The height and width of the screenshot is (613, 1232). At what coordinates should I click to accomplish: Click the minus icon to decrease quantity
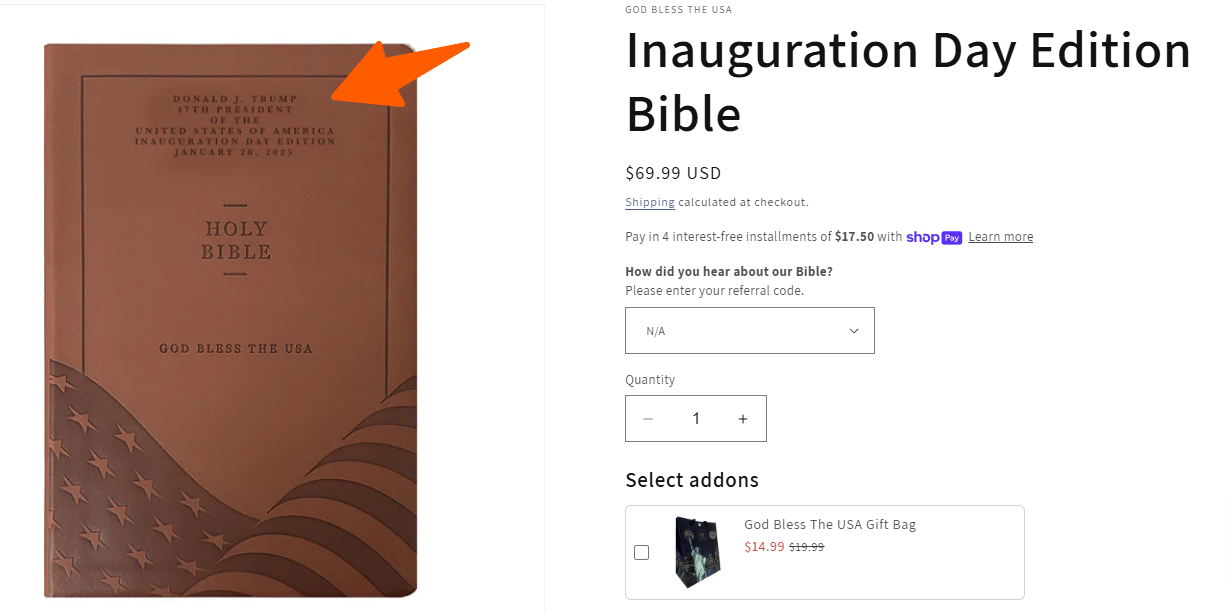pyautogui.click(x=648, y=419)
